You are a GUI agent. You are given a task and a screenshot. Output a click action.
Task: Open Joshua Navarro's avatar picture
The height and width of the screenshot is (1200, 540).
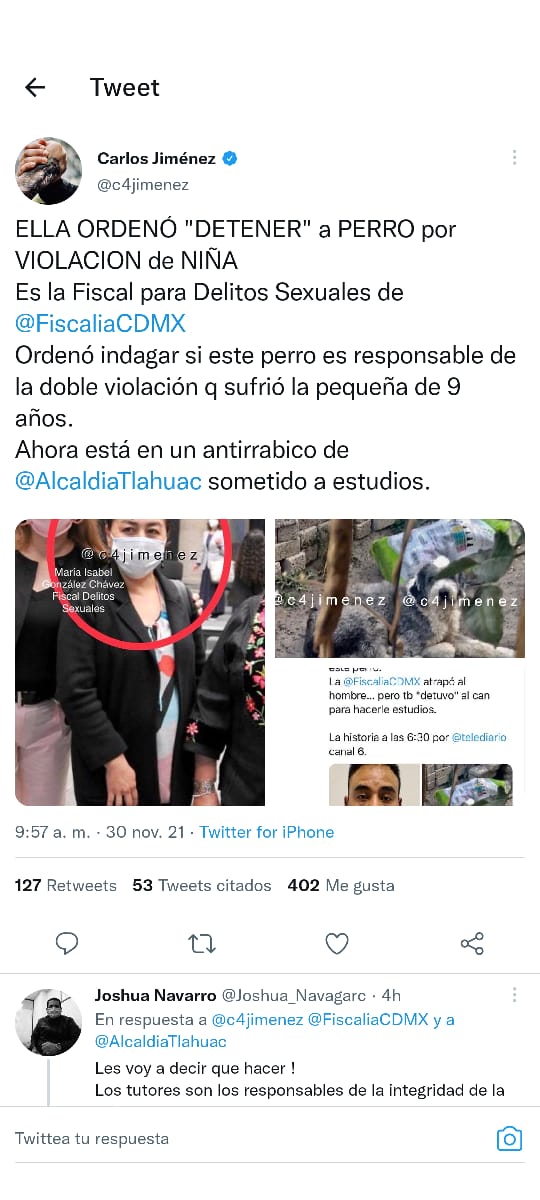[x=48, y=1022]
